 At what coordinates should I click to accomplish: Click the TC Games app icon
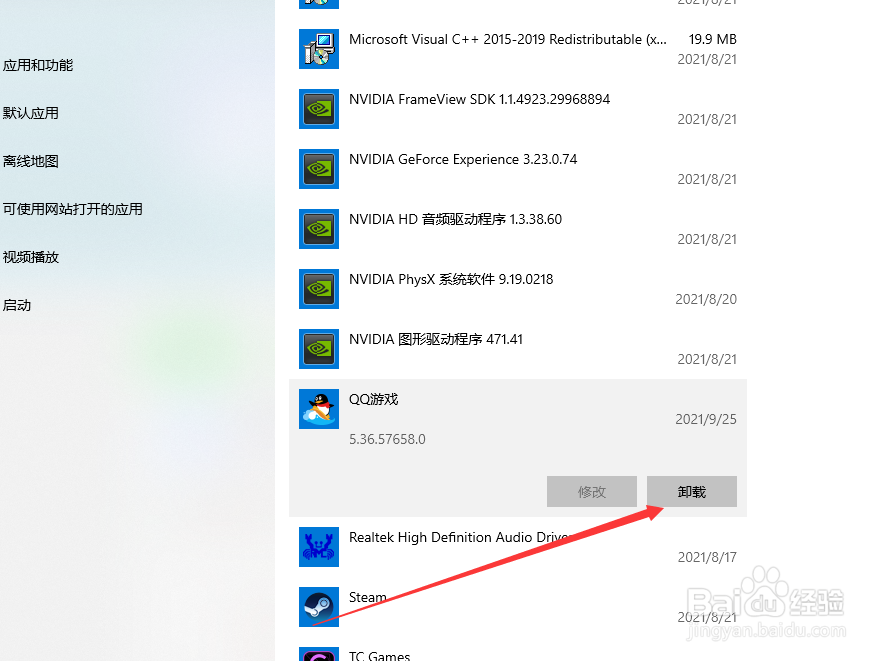point(319,654)
